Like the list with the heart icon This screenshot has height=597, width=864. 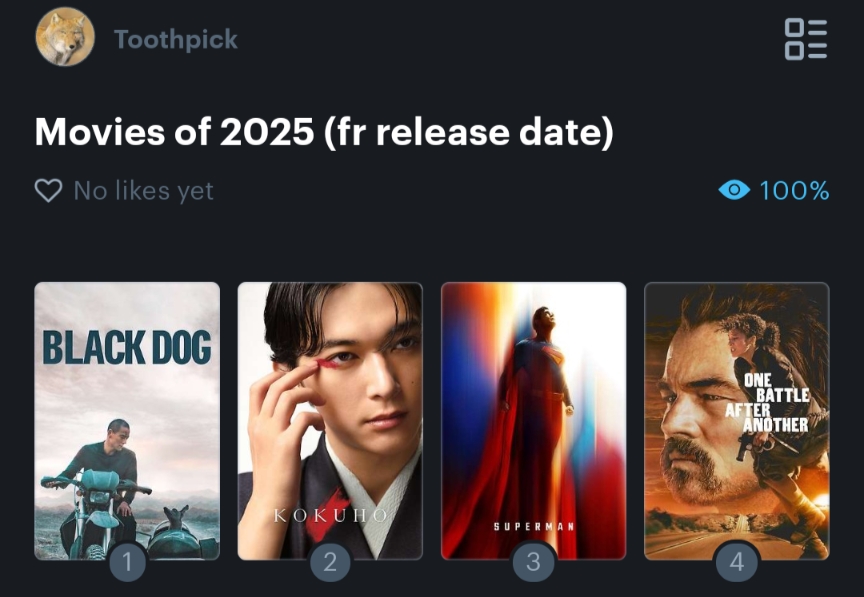pyautogui.click(x=48, y=191)
